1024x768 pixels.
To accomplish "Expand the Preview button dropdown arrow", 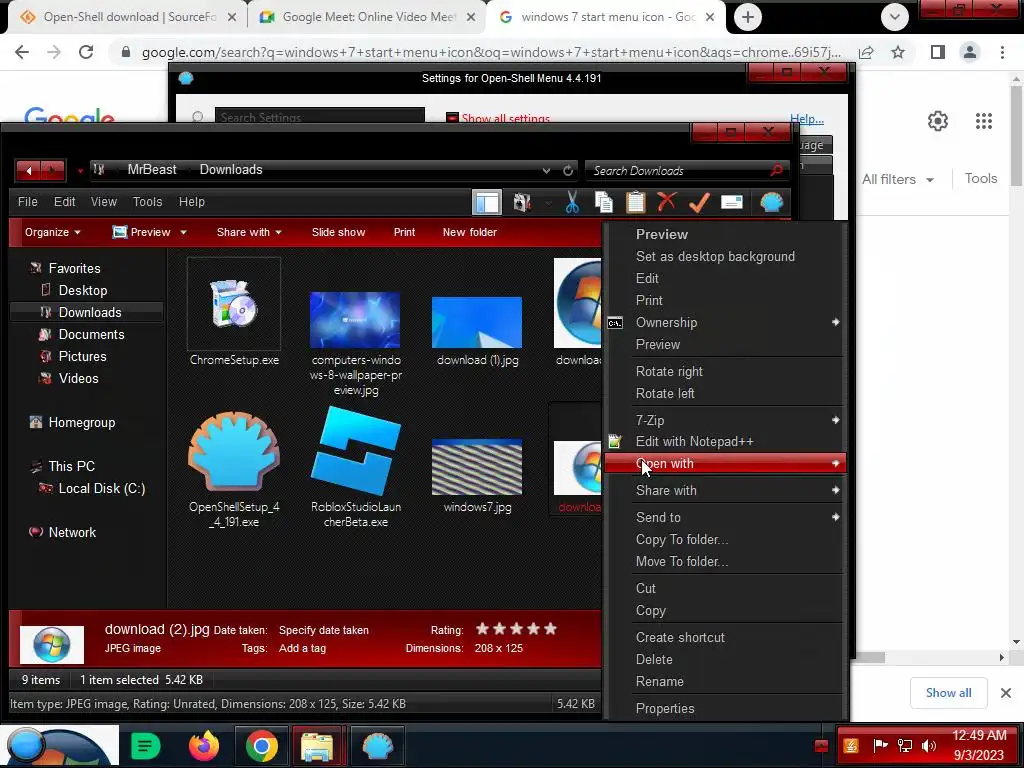I will (184, 232).
